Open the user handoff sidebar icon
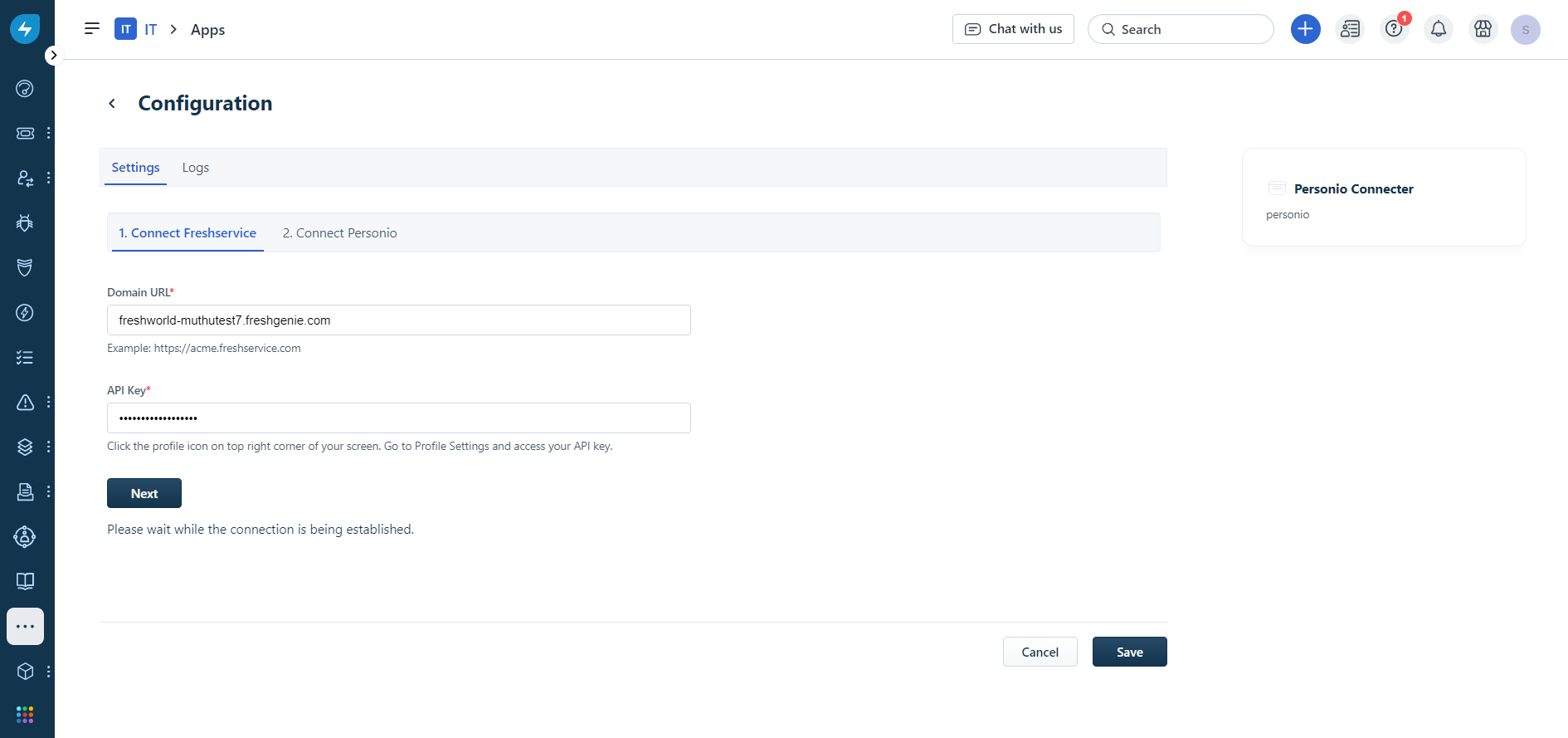Screen dimensions: 1568x738 tap(25, 178)
